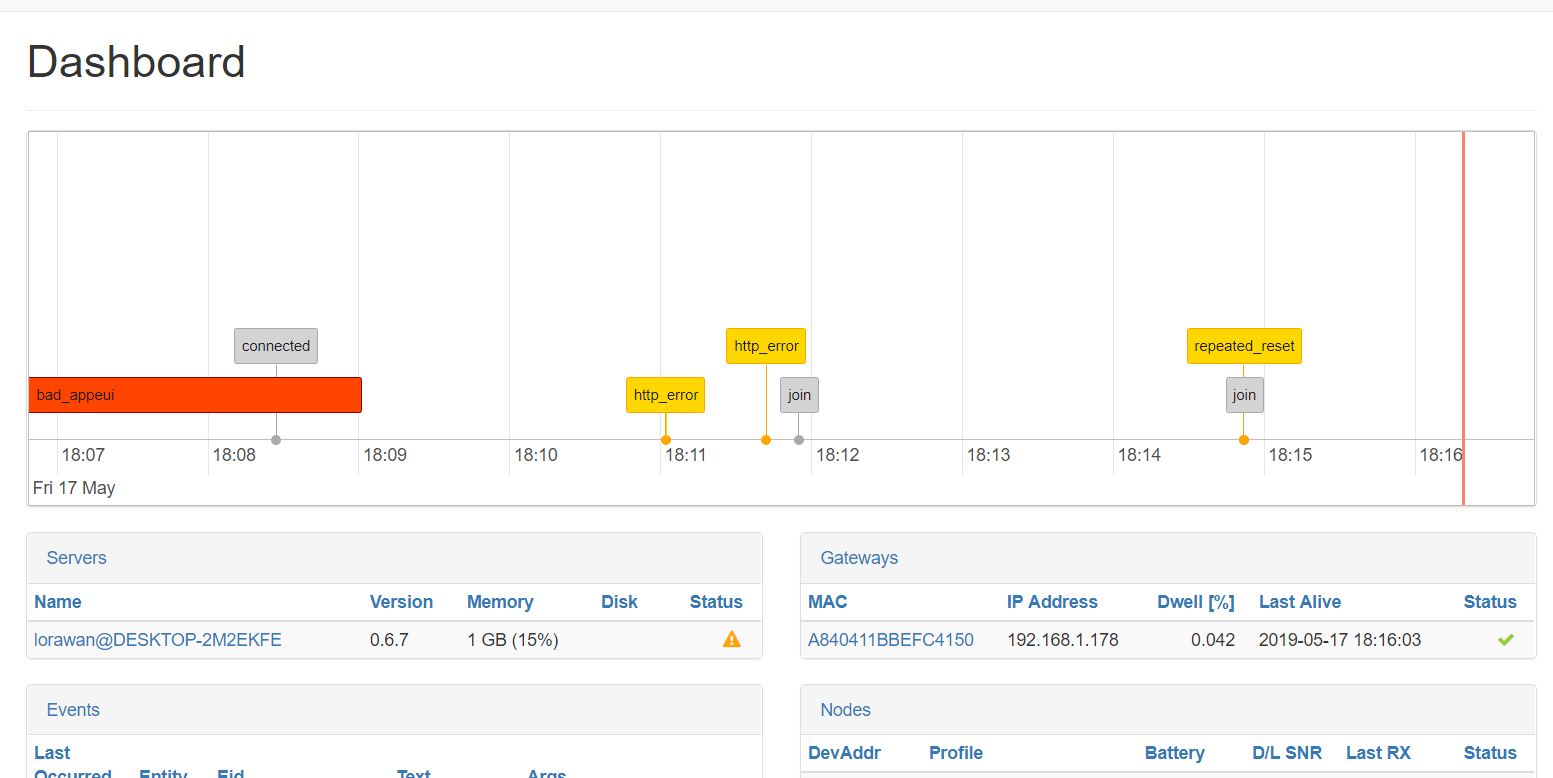Image resolution: width=1553 pixels, height=778 pixels.
Task: Click the Nodes panel header
Action: pos(845,710)
